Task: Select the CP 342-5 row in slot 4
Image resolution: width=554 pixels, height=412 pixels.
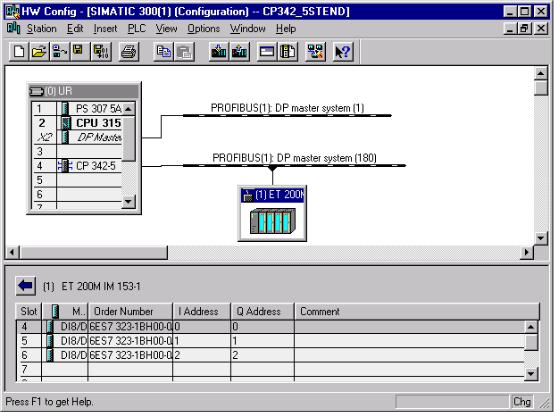Action: coord(77,166)
